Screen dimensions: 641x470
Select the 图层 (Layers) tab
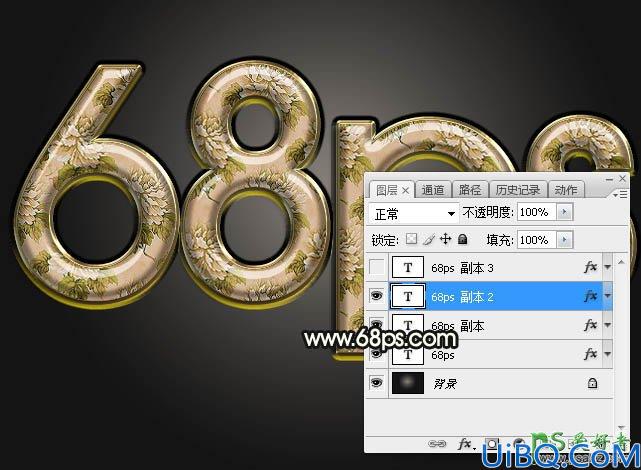(x=387, y=190)
